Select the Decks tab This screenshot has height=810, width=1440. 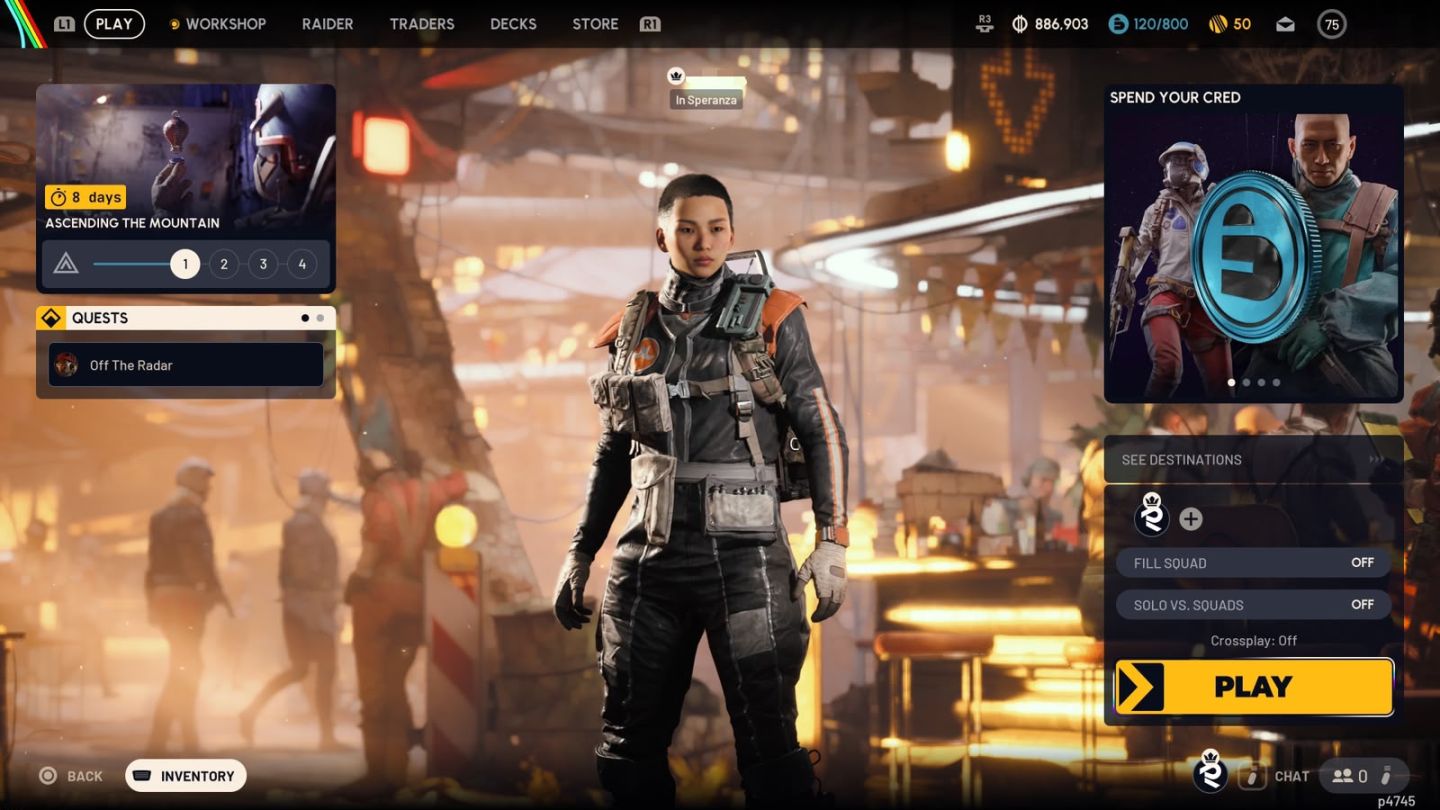(x=513, y=24)
